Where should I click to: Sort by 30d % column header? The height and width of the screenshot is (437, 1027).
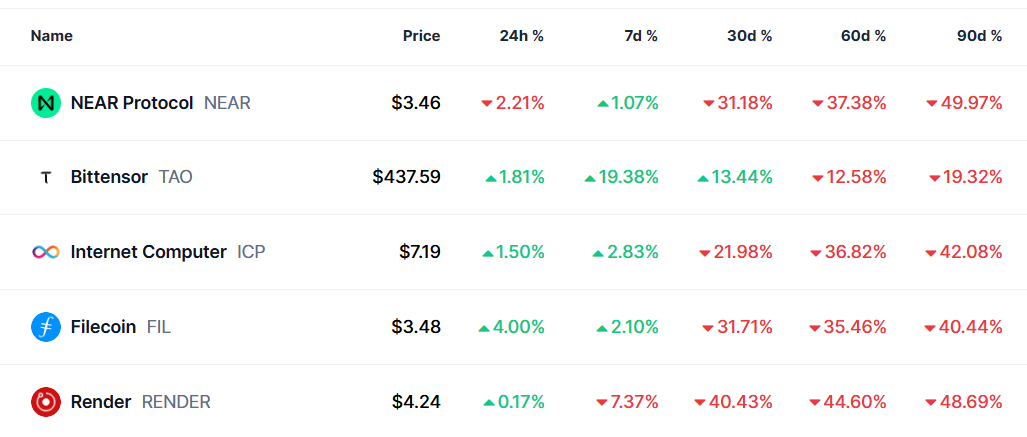[x=750, y=36]
